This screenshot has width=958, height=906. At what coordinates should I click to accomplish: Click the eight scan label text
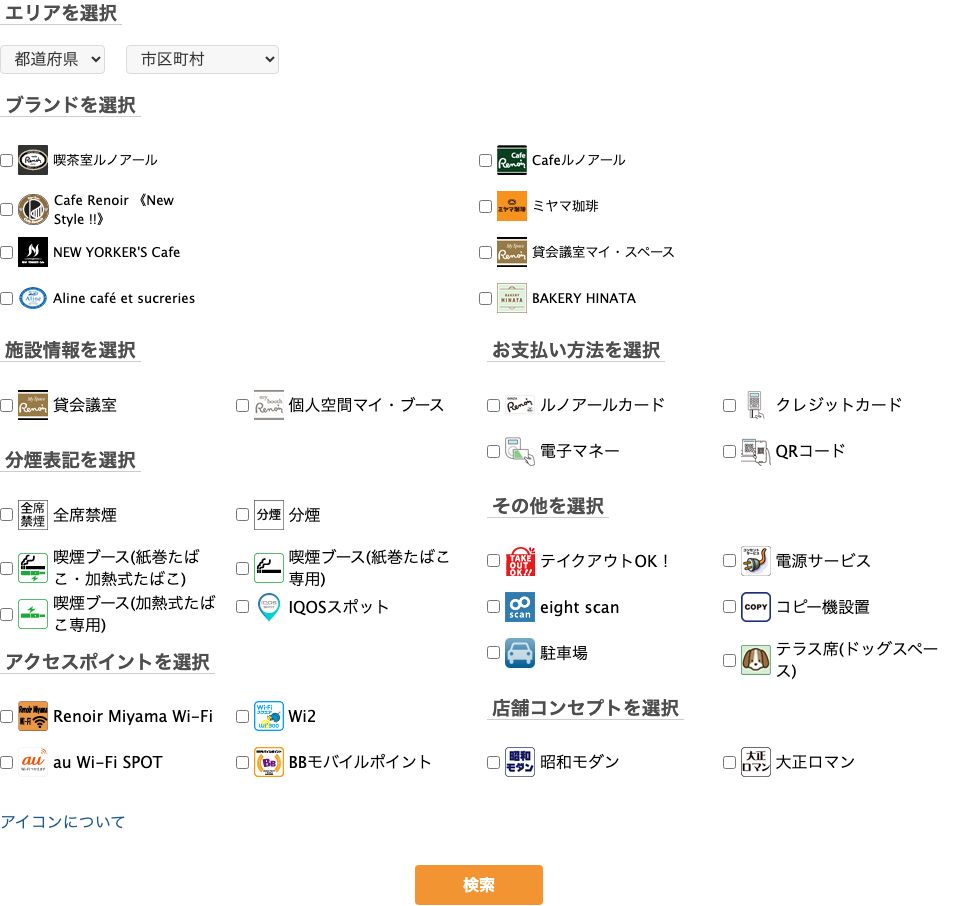coord(579,607)
